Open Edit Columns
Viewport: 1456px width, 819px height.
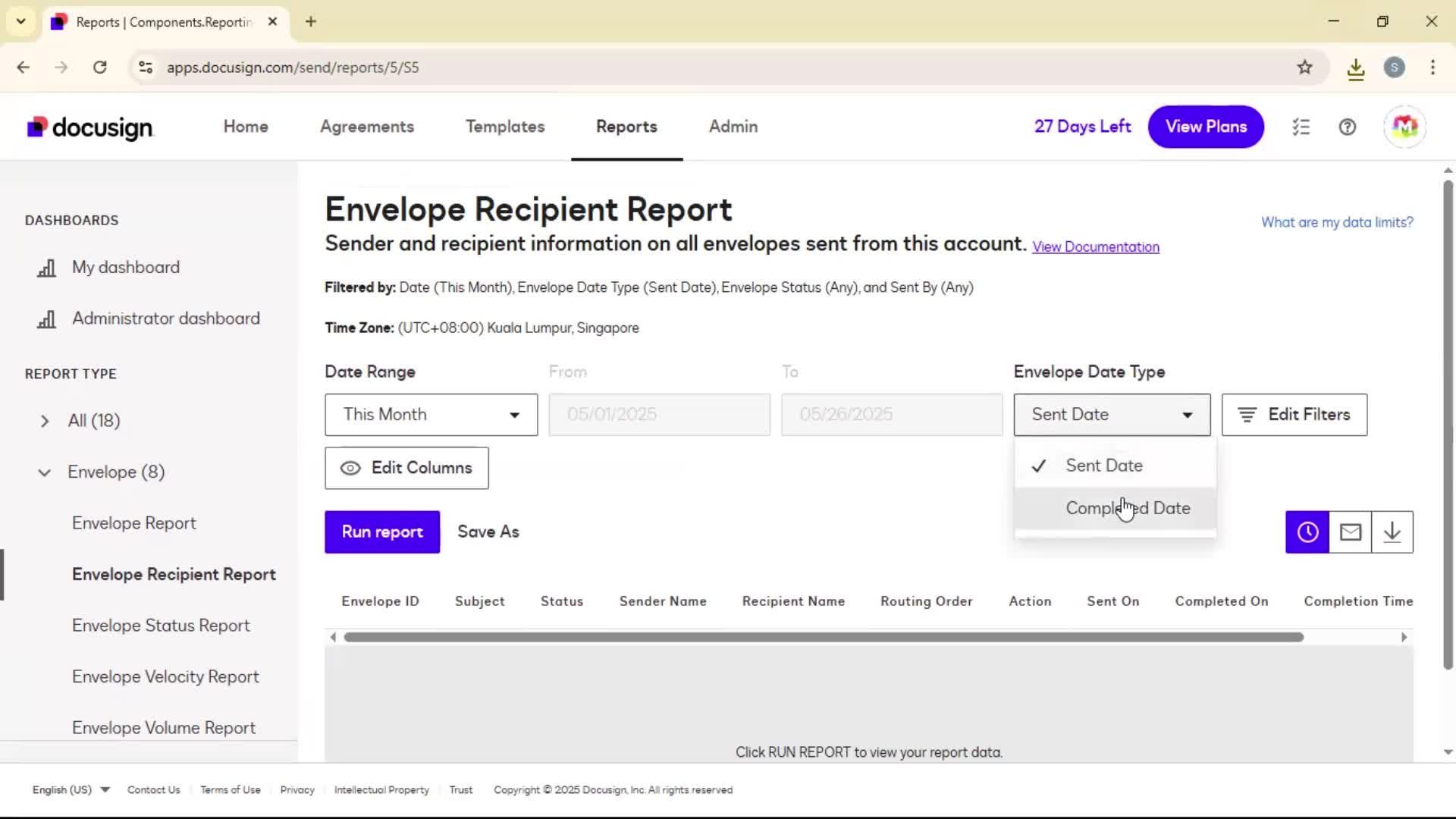(406, 468)
